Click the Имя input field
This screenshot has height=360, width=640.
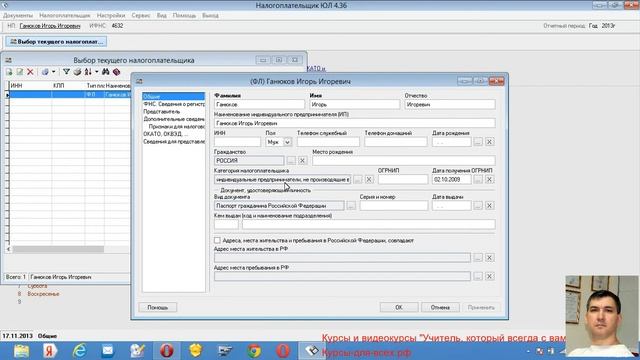[x=354, y=104]
